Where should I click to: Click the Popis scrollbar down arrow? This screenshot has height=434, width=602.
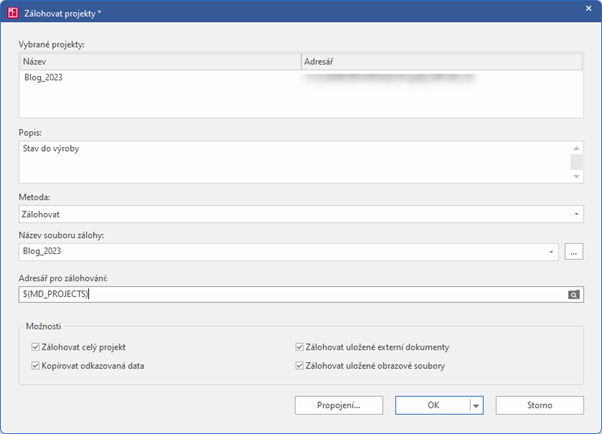tap(576, 178)
